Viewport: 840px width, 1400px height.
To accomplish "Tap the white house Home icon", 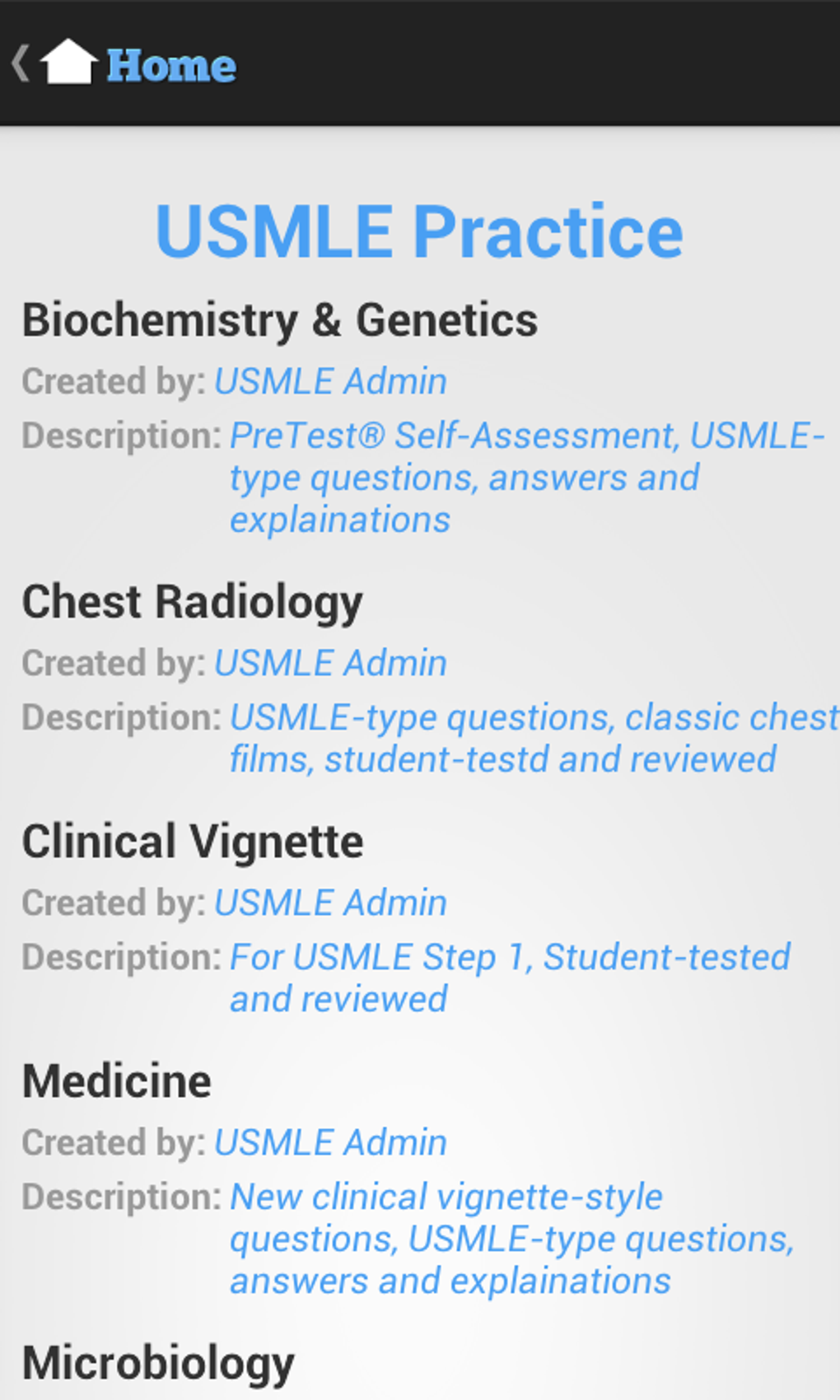I will [x=68, y=63].
